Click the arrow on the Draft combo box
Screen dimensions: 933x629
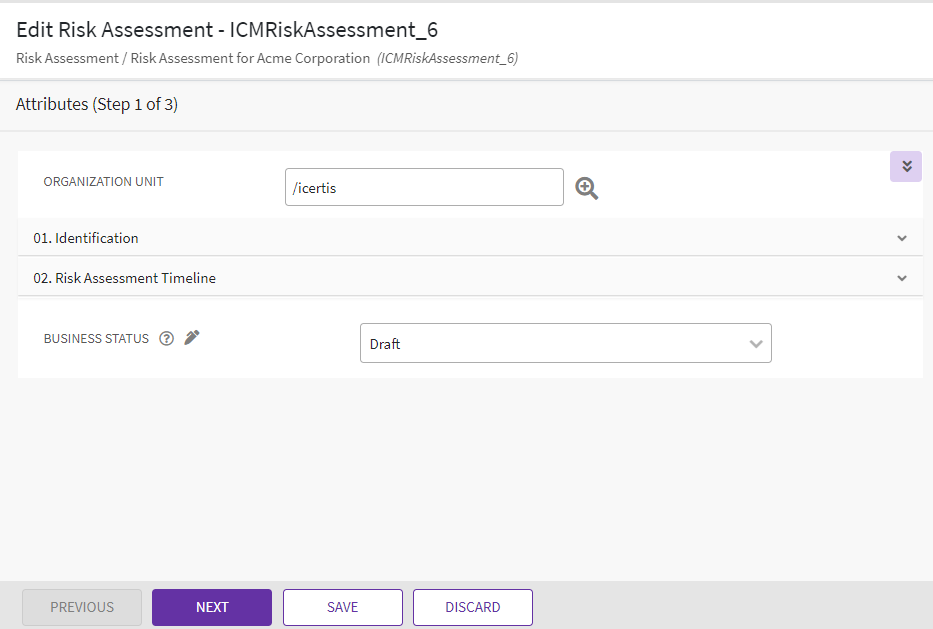click(x=756, y=344)
